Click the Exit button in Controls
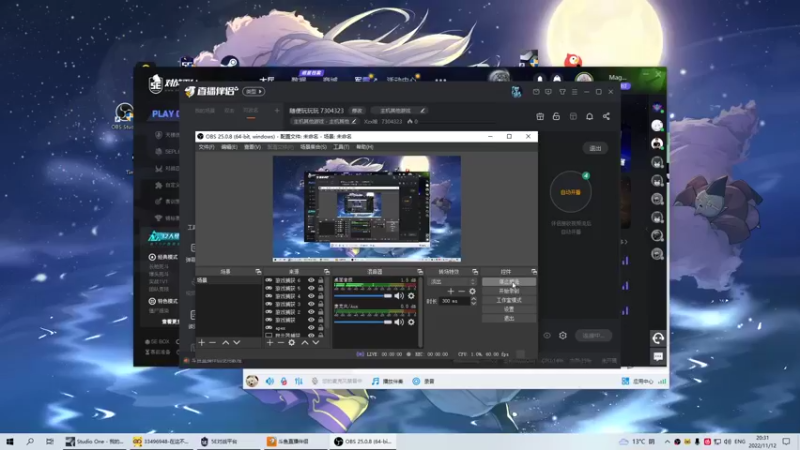 [x=509, y=318]
